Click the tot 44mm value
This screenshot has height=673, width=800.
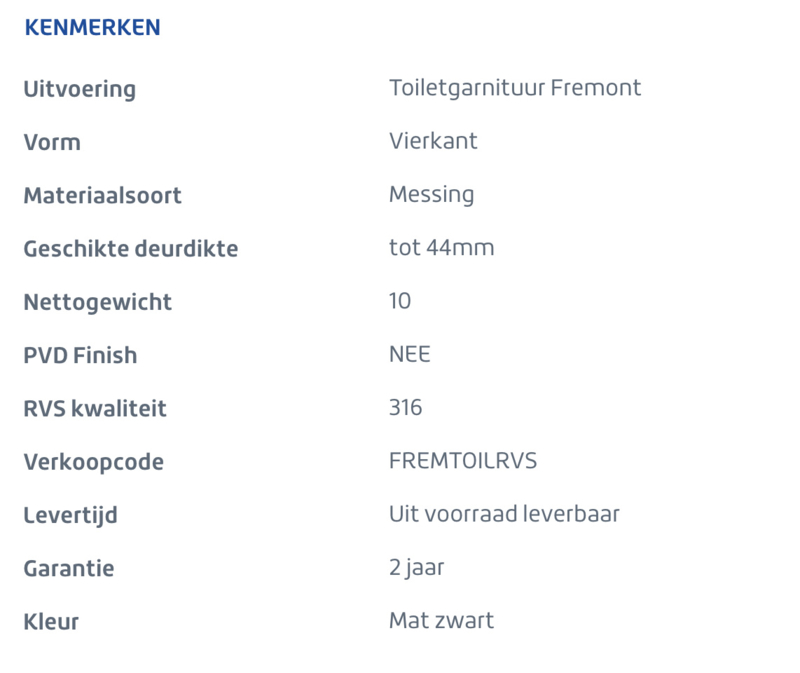click(442, 247)
